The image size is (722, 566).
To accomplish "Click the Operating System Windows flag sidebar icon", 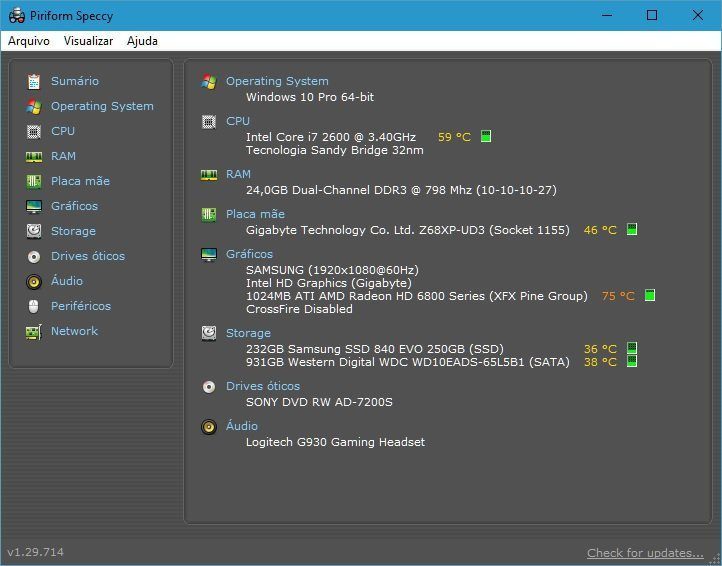I will pyautogui.click(x=34, y=106).
